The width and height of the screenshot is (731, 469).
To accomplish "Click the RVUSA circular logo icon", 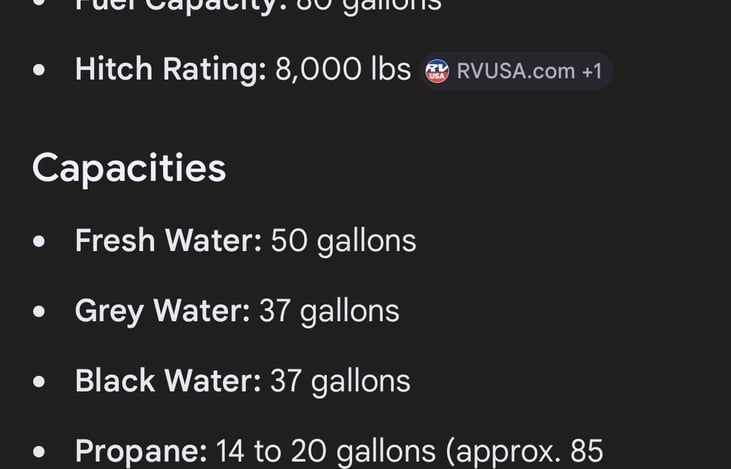I will tap(437, 71).
